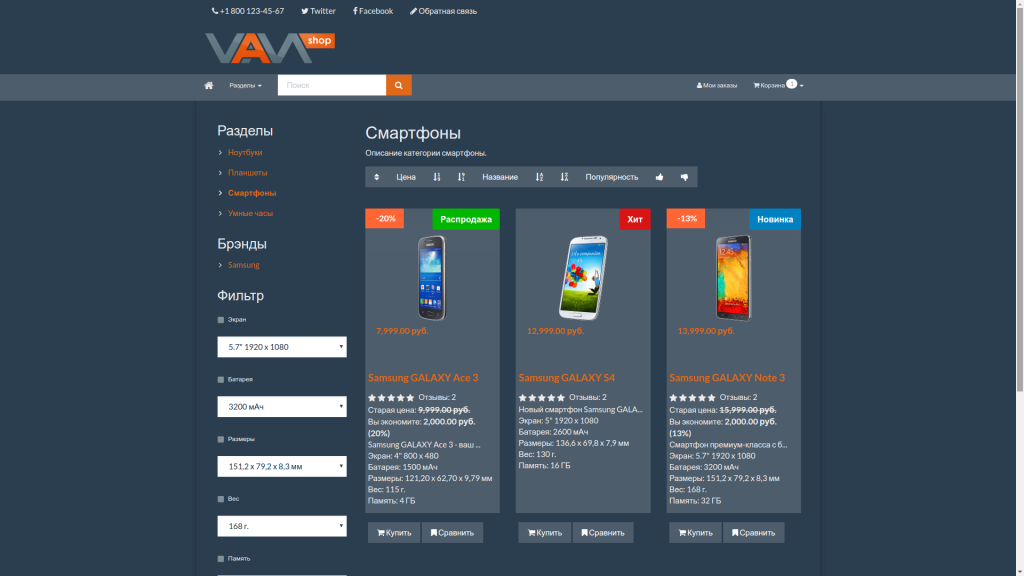Buy Samsung GALAXY S4 with Купить
The image size is (1024, 576).
coord(545,533)
